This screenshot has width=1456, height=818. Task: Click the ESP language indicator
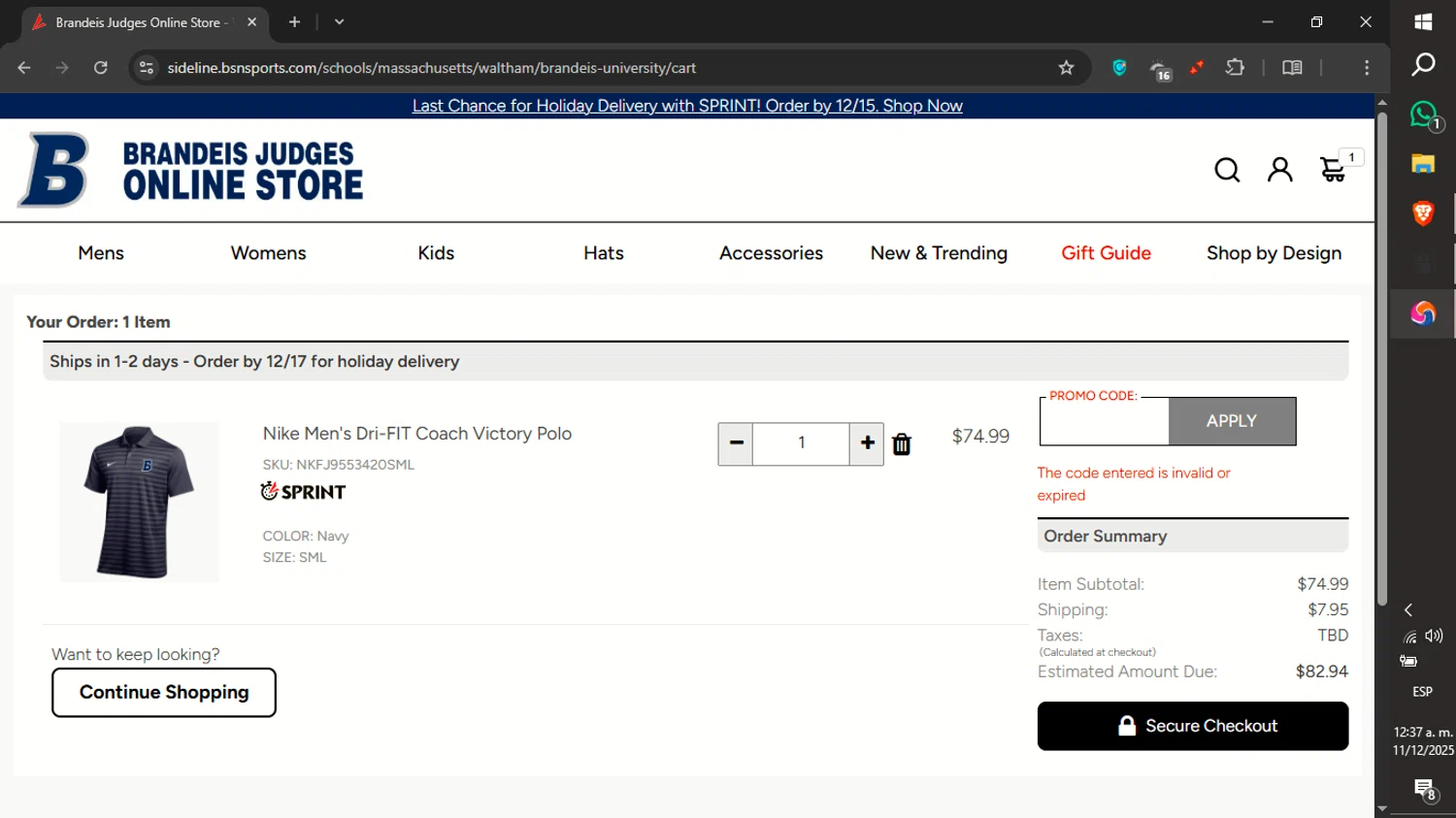click(x=1422, y=692)
